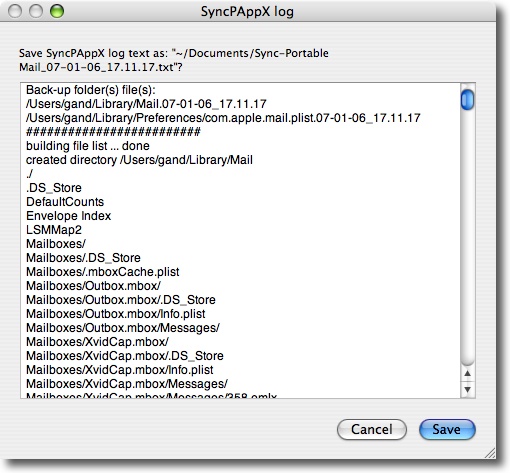Screen dimensions: 510x473
Task: Click "Mailboxes/XvidCap.mbox/Info.plist" line
Action: point(120,370)
